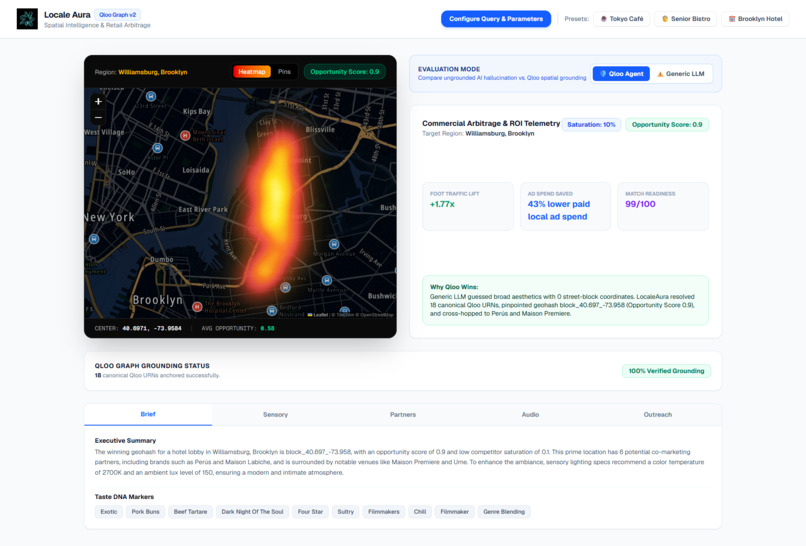This screenshot has width=806, height=546.
Task: Click the 99/100 match readiness value
Action: 640,204
